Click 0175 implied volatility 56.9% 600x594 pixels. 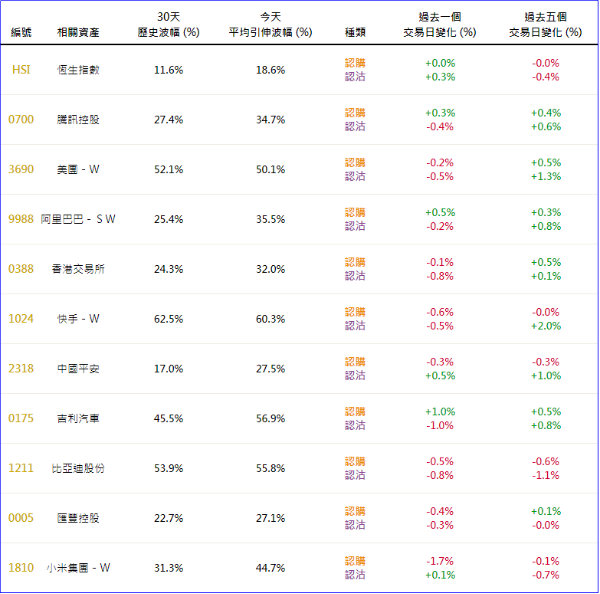tap(271, 418)
